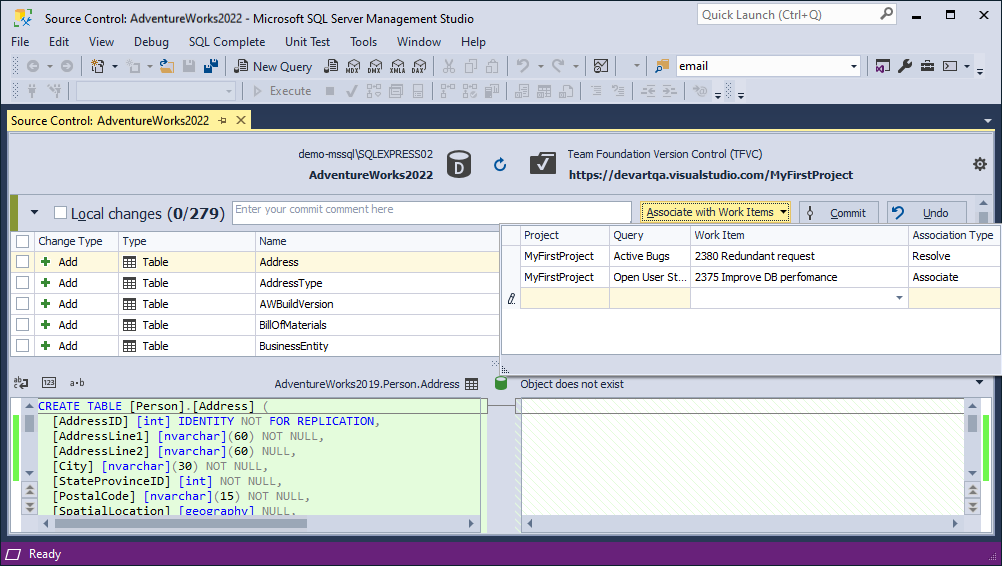Click the table icon beside AdventureWorks2019.Person.Address
The image size is (1002, 566).
click(472, 384)
